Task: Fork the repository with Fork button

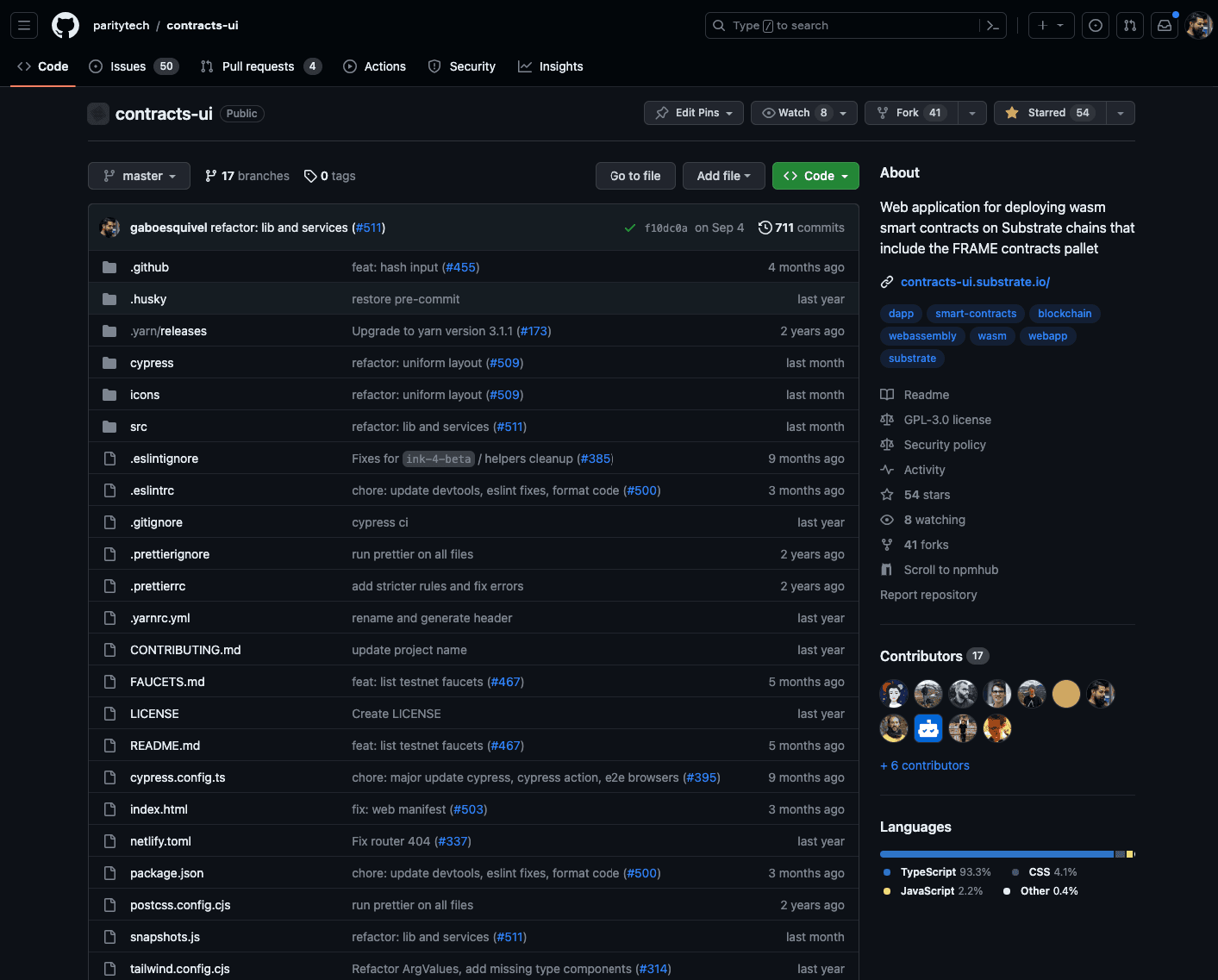Action: (x=911, y=113)
